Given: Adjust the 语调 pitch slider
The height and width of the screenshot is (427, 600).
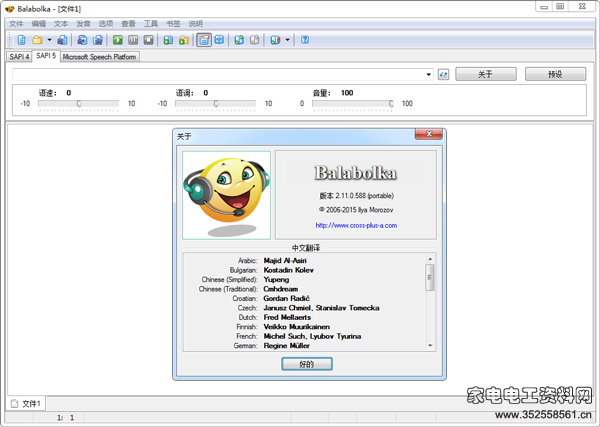Looking at the screenshot, I should click(215, 104).
